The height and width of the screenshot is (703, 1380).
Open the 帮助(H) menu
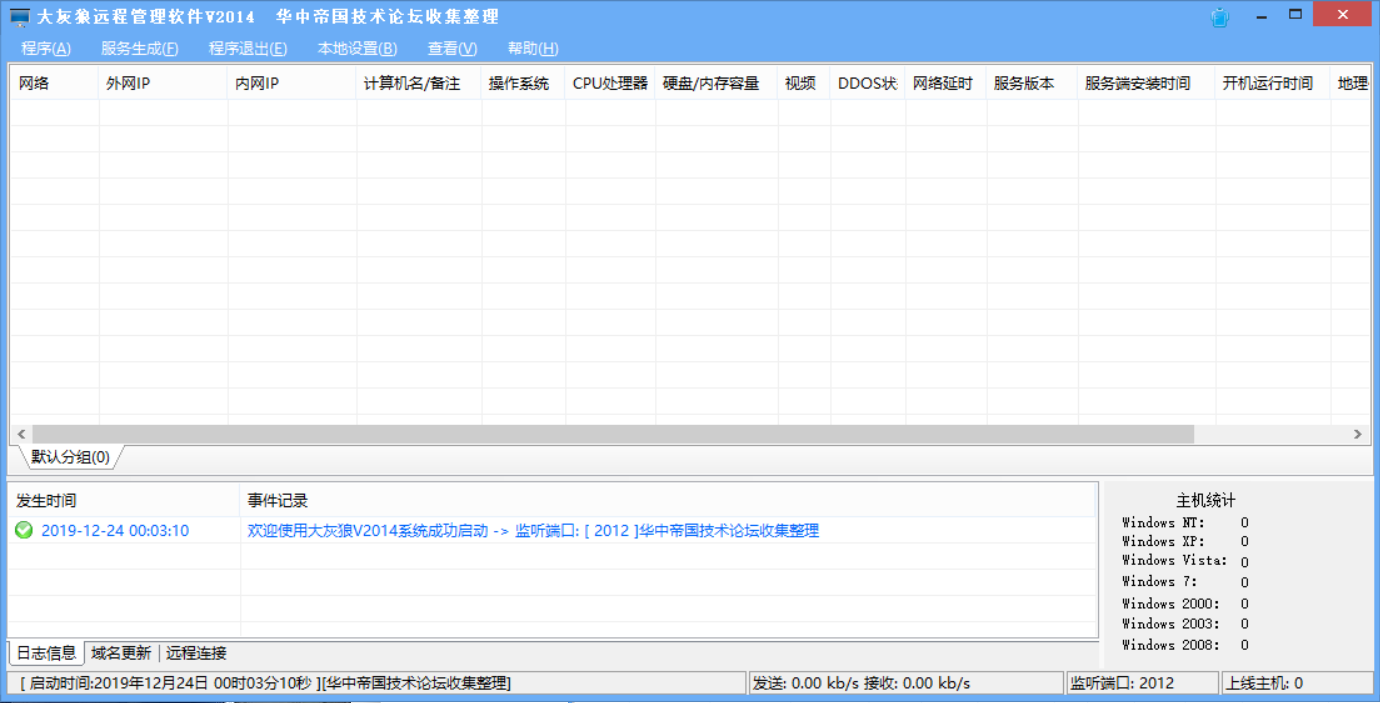[533, 48]
